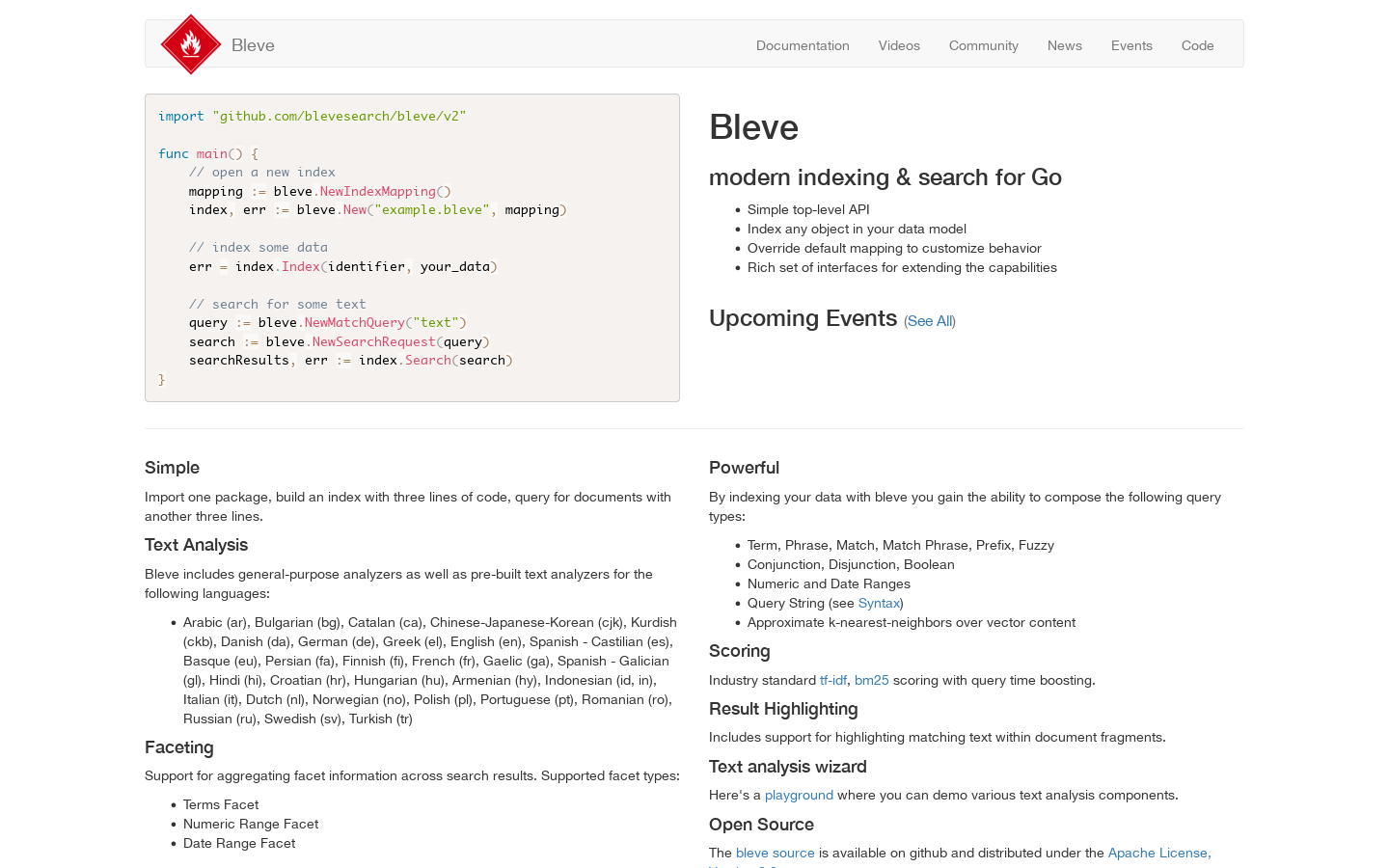Click the Open Source heading

(x=762, y=825)
